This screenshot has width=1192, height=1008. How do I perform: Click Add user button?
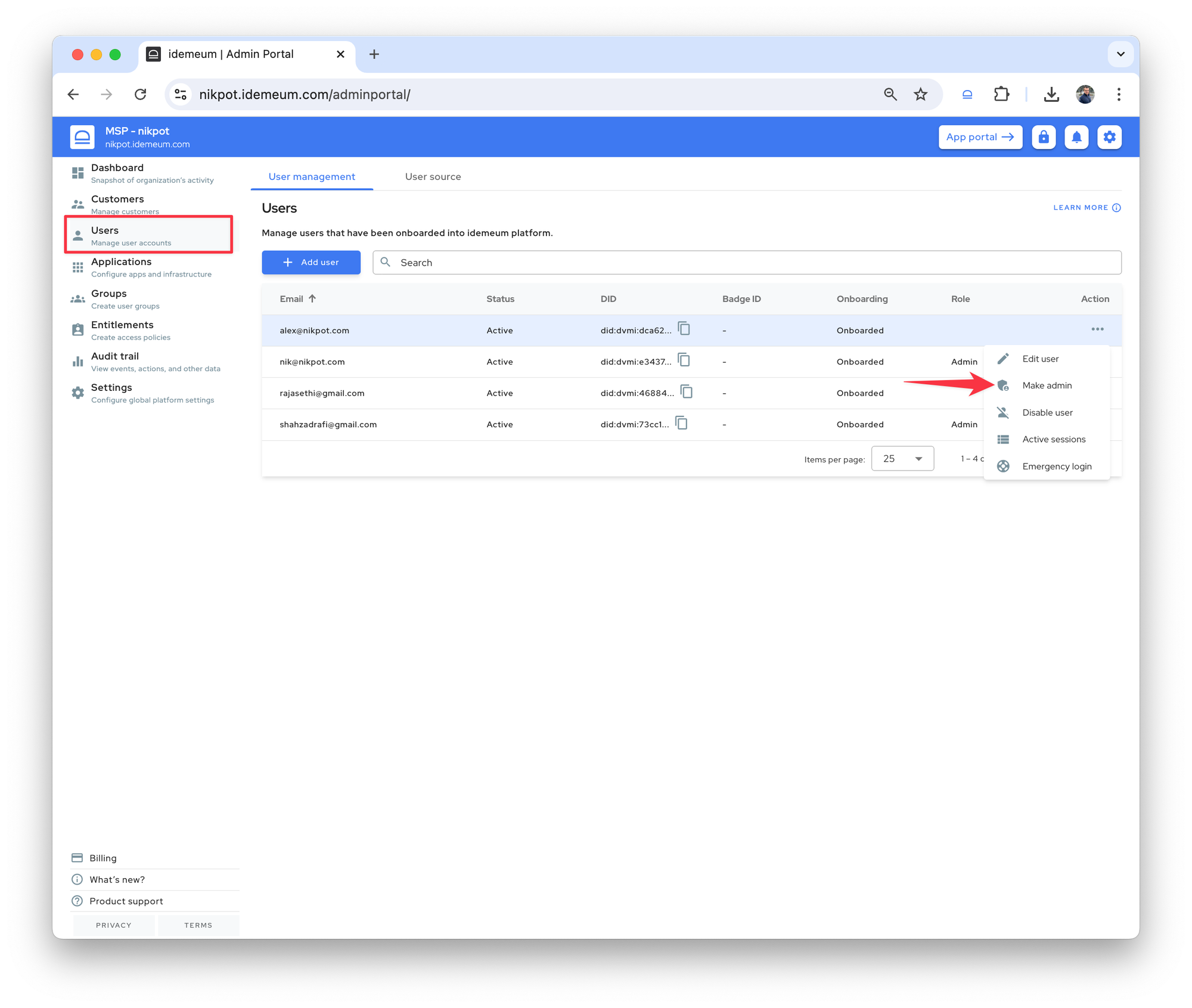[311, 262]
